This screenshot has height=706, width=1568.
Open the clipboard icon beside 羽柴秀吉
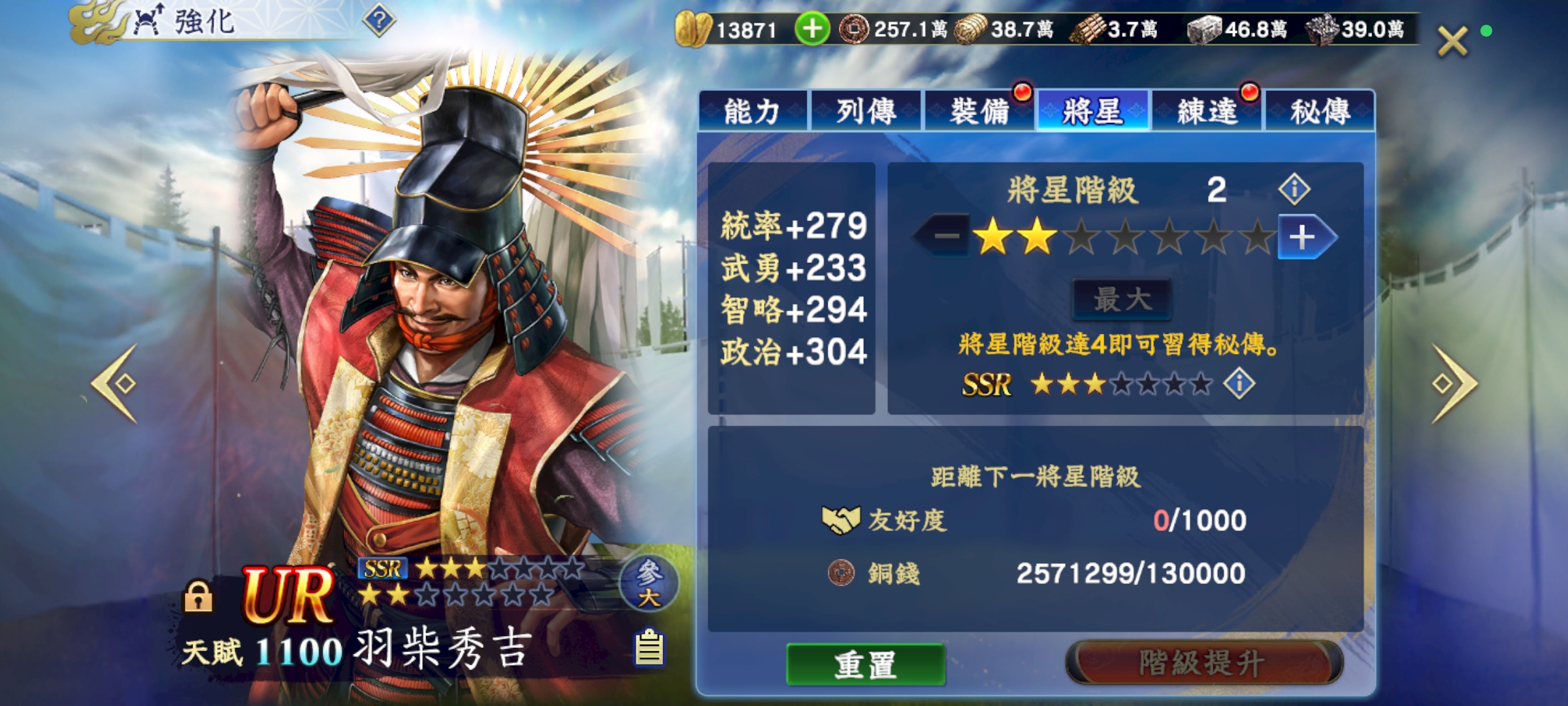click(649, 648)
